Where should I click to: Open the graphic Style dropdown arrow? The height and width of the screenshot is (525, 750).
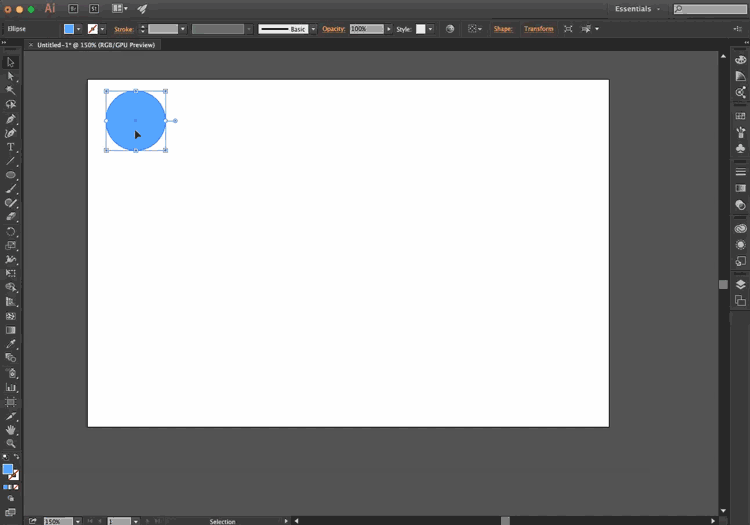click(x=430, y=29)
